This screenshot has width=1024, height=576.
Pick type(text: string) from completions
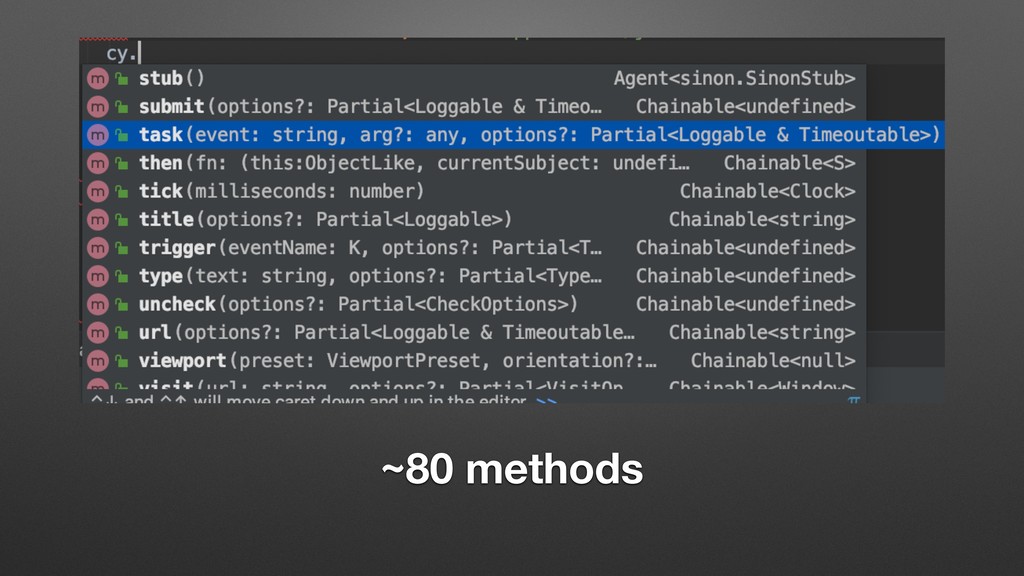pyautogui.click(x=474, y=276)
